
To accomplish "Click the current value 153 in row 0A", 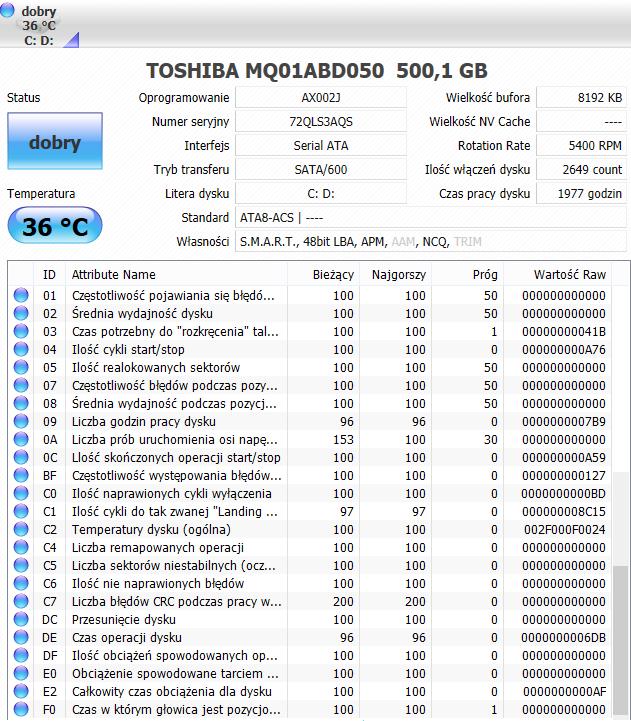I will (343, 439).
